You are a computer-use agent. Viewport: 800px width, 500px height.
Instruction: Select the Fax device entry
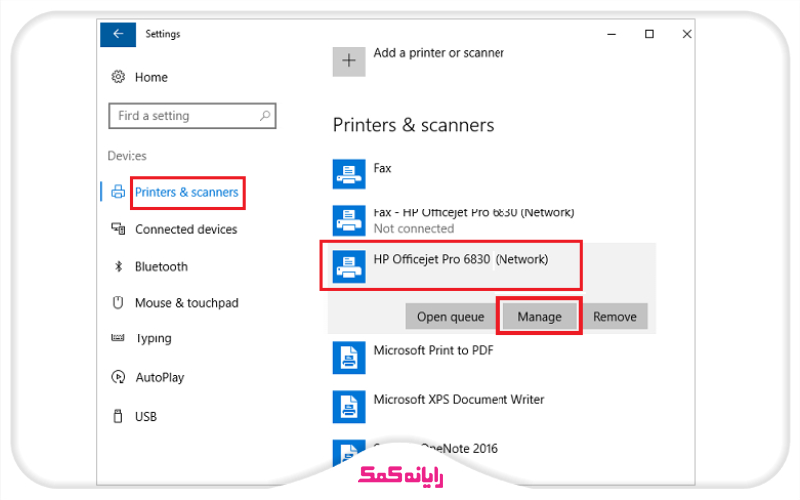click(382, 168)
